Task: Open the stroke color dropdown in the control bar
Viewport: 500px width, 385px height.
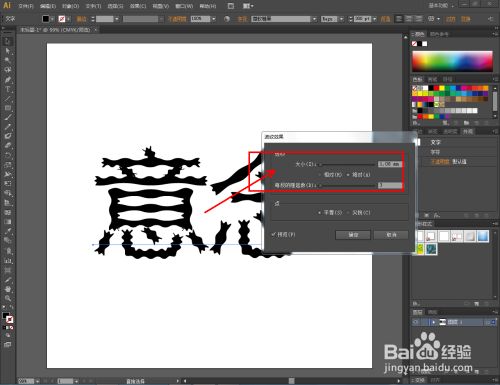Action: 68,19
